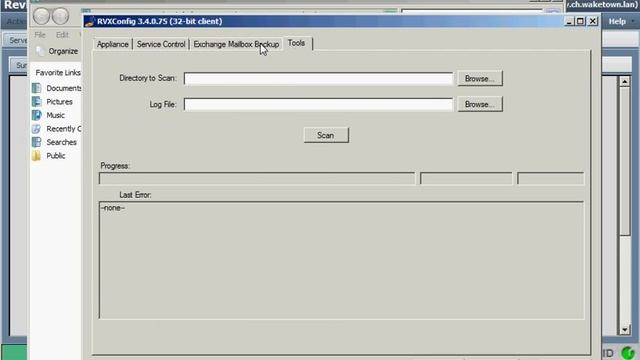This screenshot has width=640, height=360.
Task: Open the Documents favorite link in Explorer
Action: (57, 88)
